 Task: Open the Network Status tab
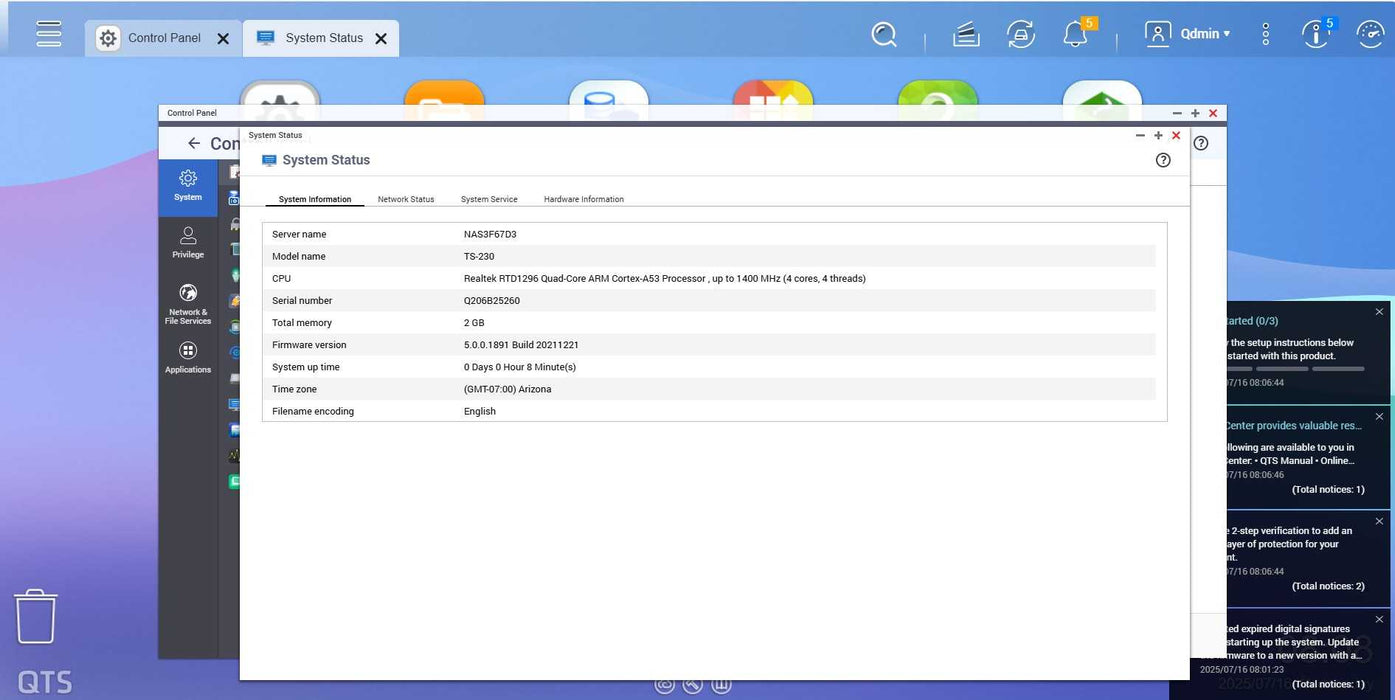point(406,199)
